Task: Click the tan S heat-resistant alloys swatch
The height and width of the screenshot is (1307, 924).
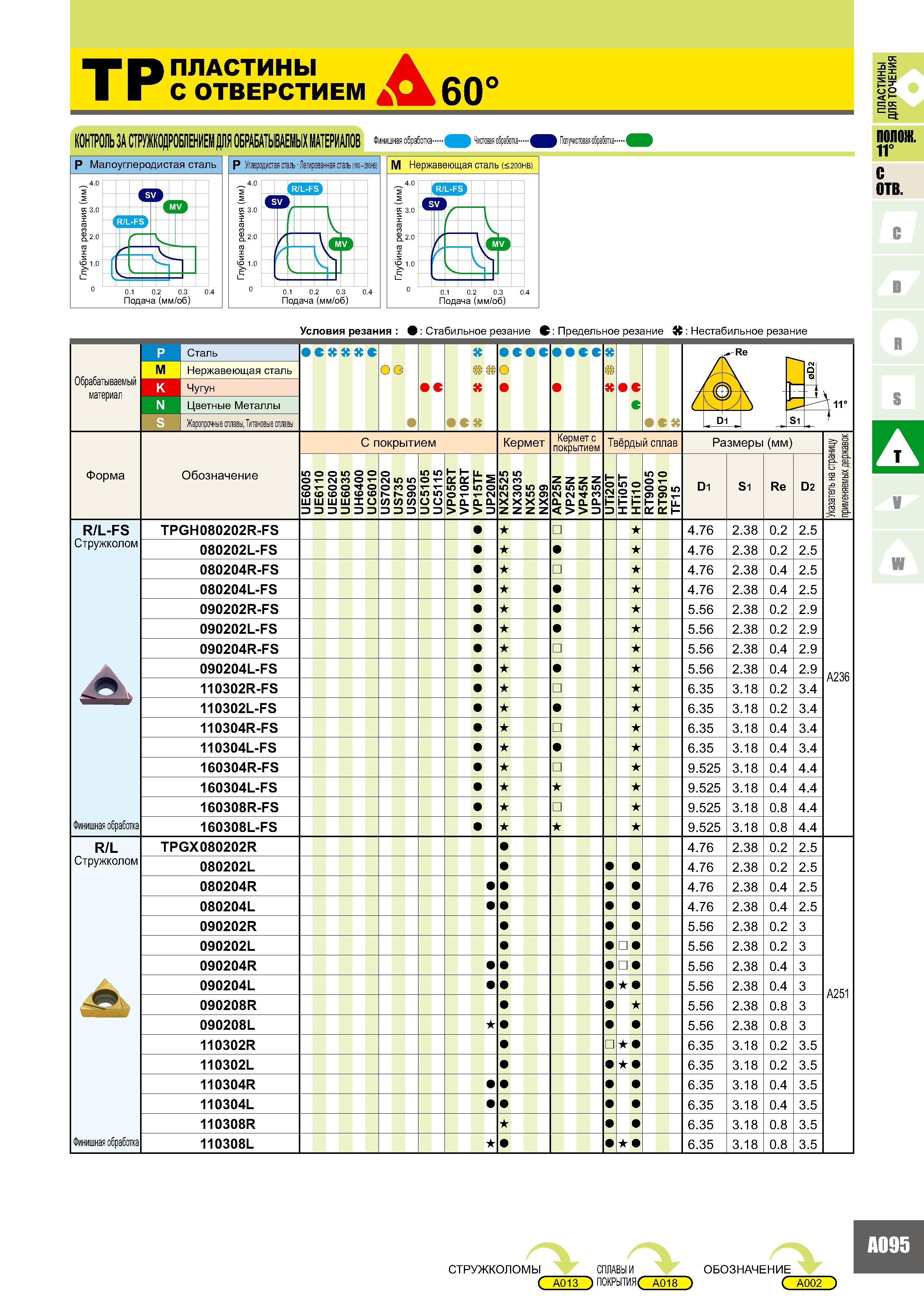Action: coord(161,423)
